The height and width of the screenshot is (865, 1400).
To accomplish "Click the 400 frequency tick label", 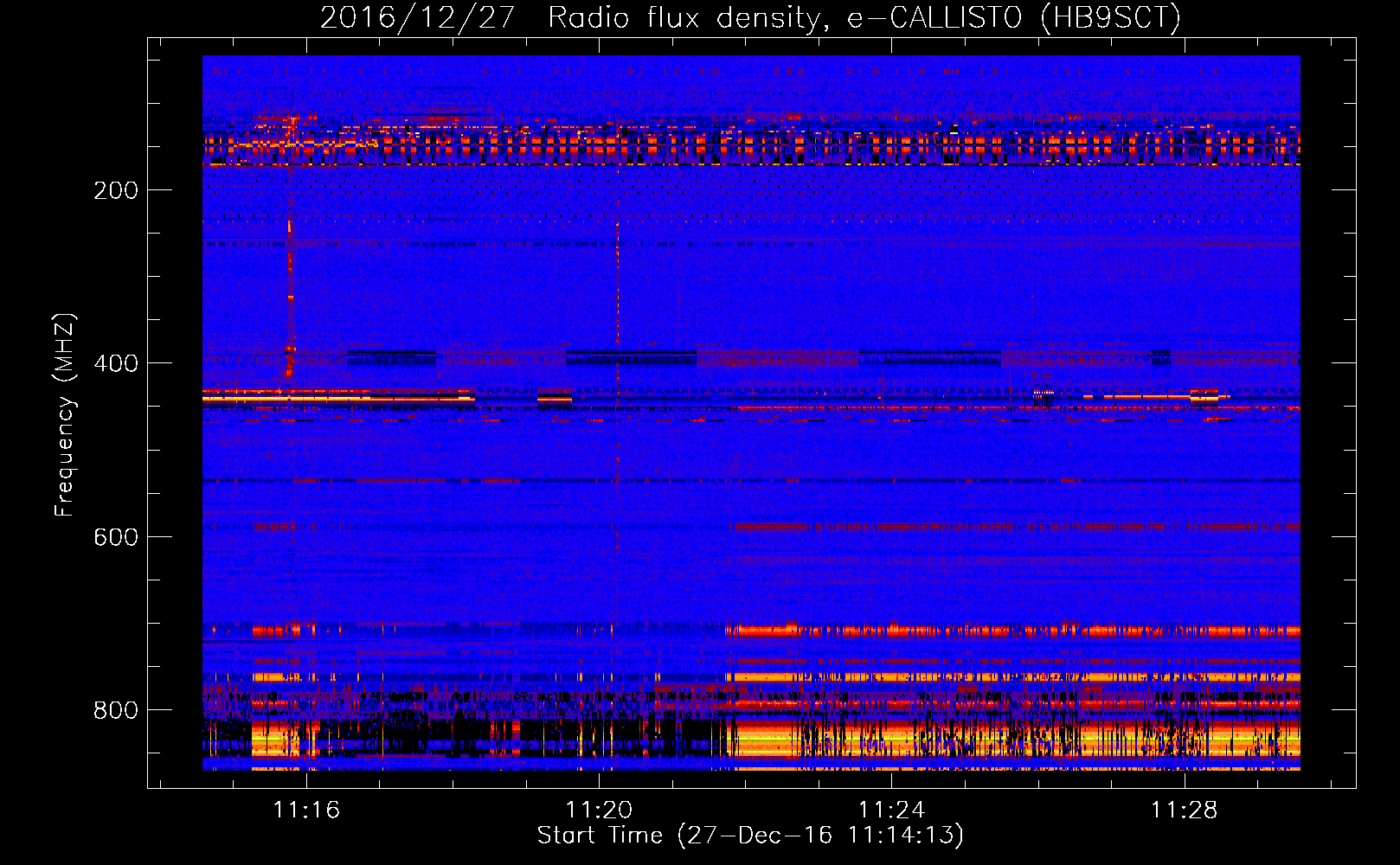I will point(116,363).
